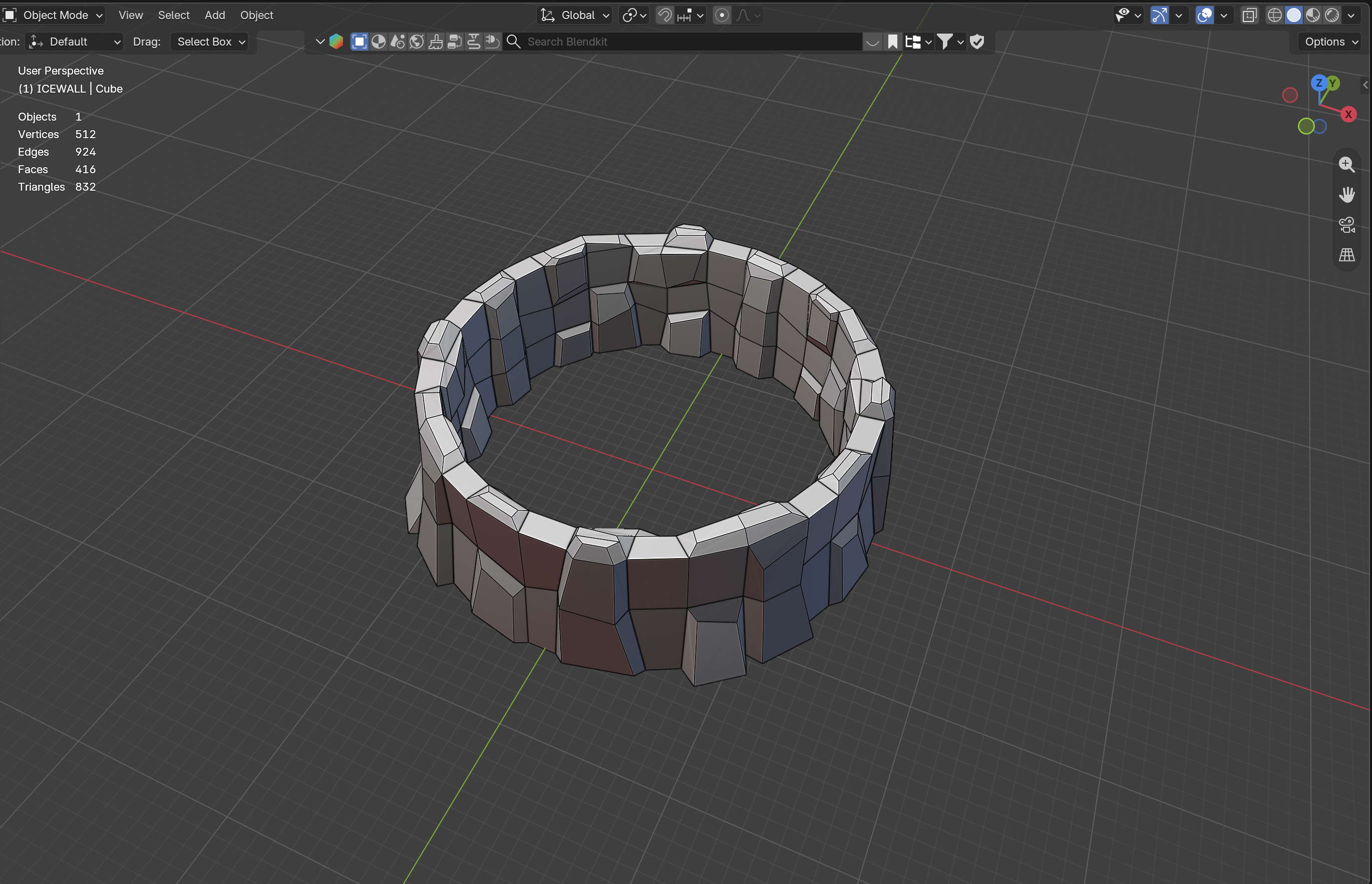
Task: Open the Select menu
Action: point(173,15)
